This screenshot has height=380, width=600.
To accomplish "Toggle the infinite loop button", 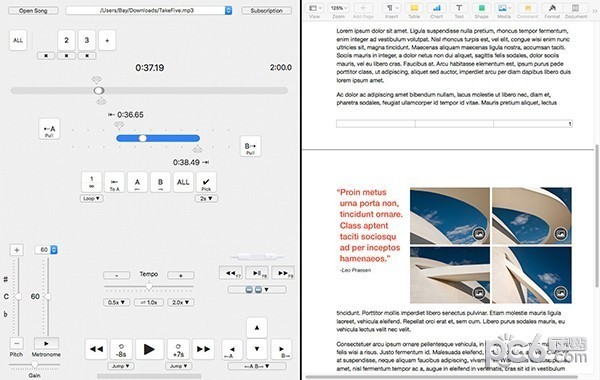I will click(91, 182).
